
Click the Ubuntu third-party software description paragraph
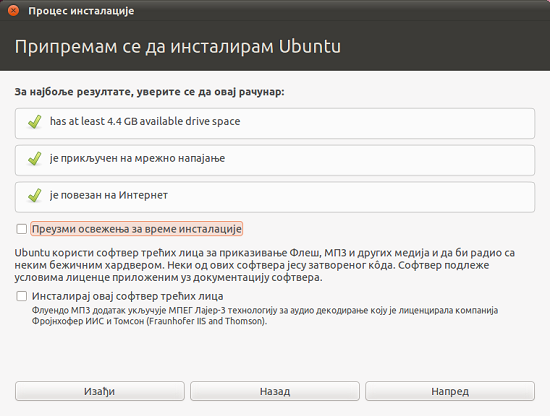[264, 265]
